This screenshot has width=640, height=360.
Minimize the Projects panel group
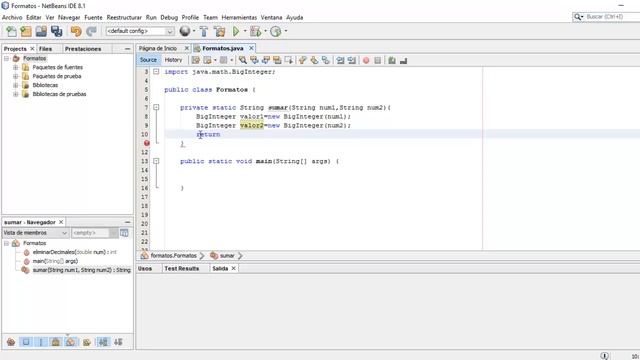[x=127, y=49]
